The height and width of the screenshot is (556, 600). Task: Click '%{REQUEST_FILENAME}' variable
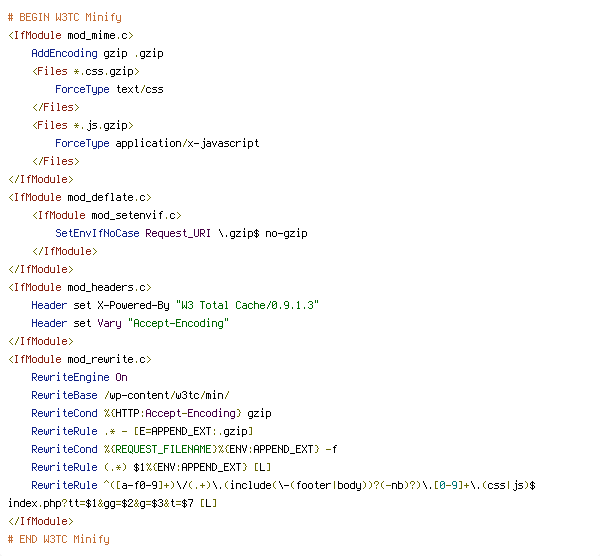click(x=160, y=449)
